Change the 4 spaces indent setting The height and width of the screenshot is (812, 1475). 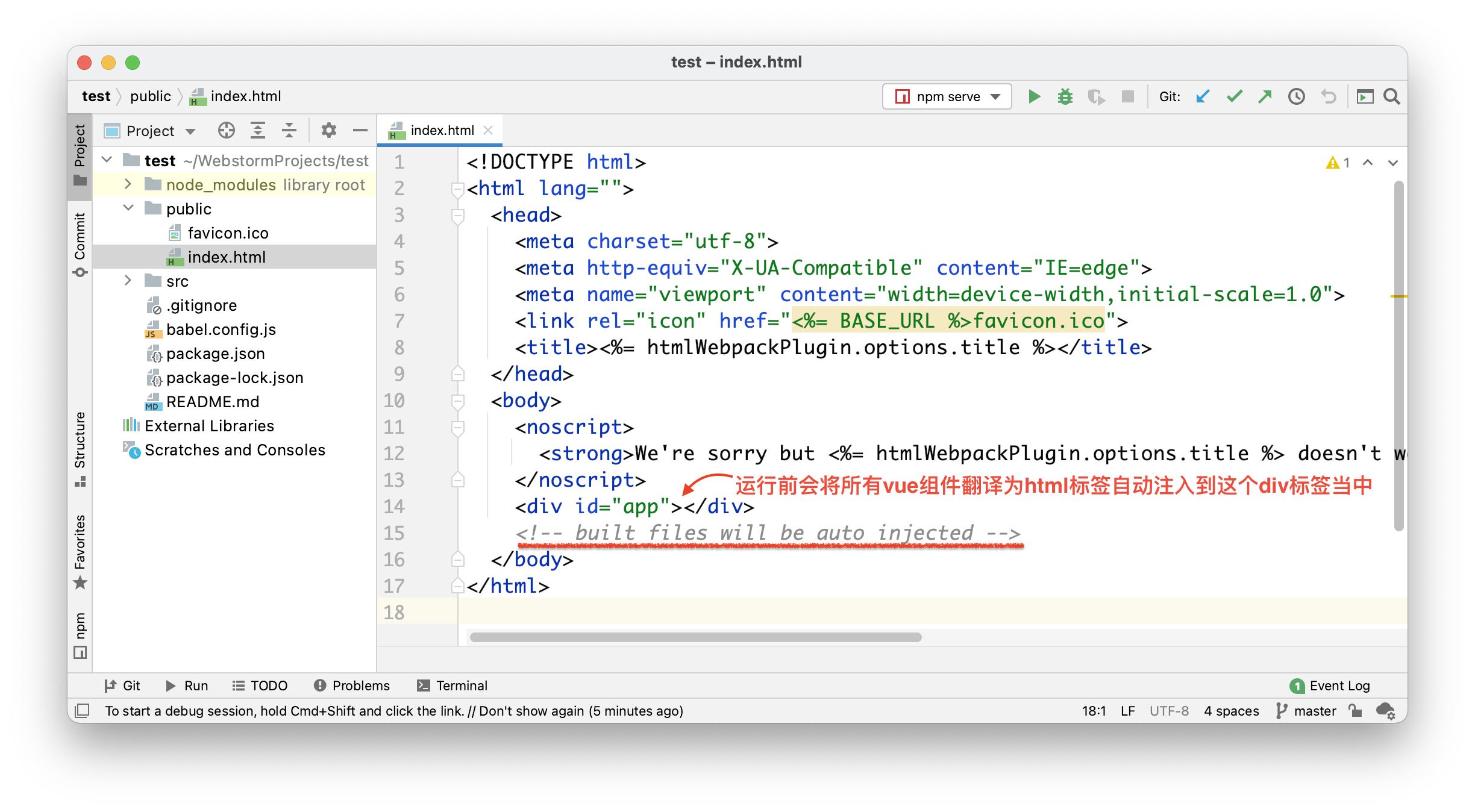[x=1232, y=711]
